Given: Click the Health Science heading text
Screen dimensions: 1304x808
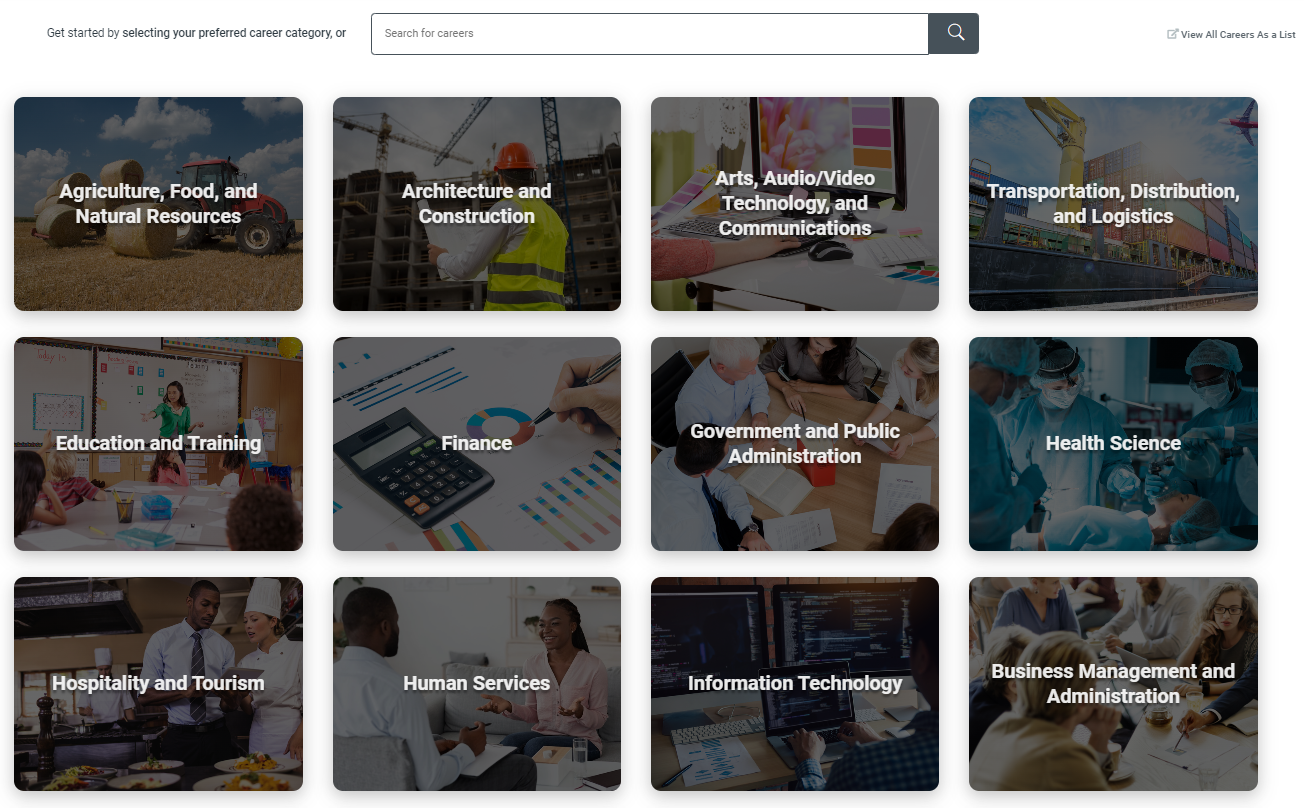Looking at the screenshot, I should [x=1113, y=443].
